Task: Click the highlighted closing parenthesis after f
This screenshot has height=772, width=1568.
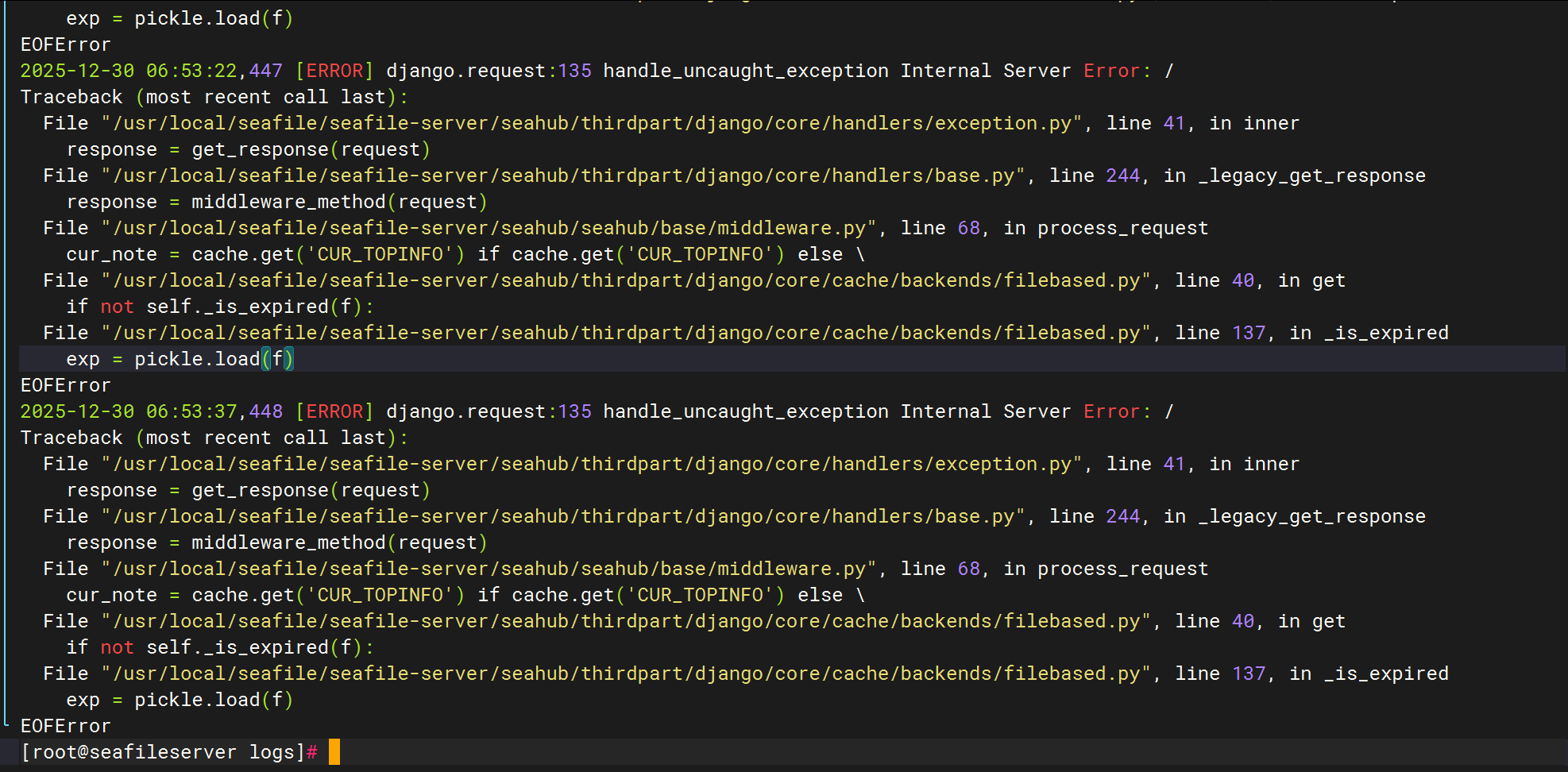Action: (x=289, y=359)
